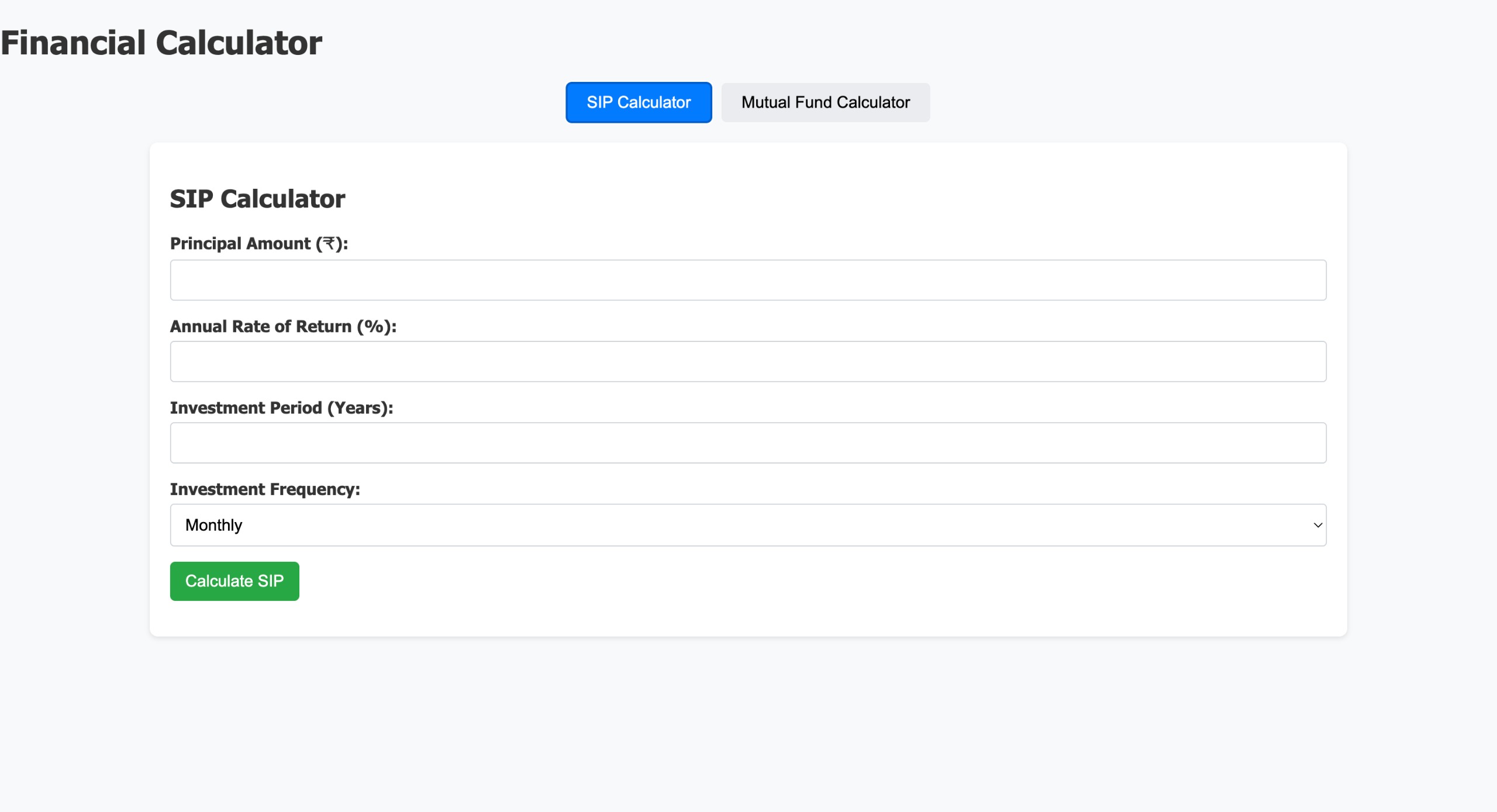Click the percent sign in Rate label
This screenshot has height=812, width=1497.
click(374, 326)
